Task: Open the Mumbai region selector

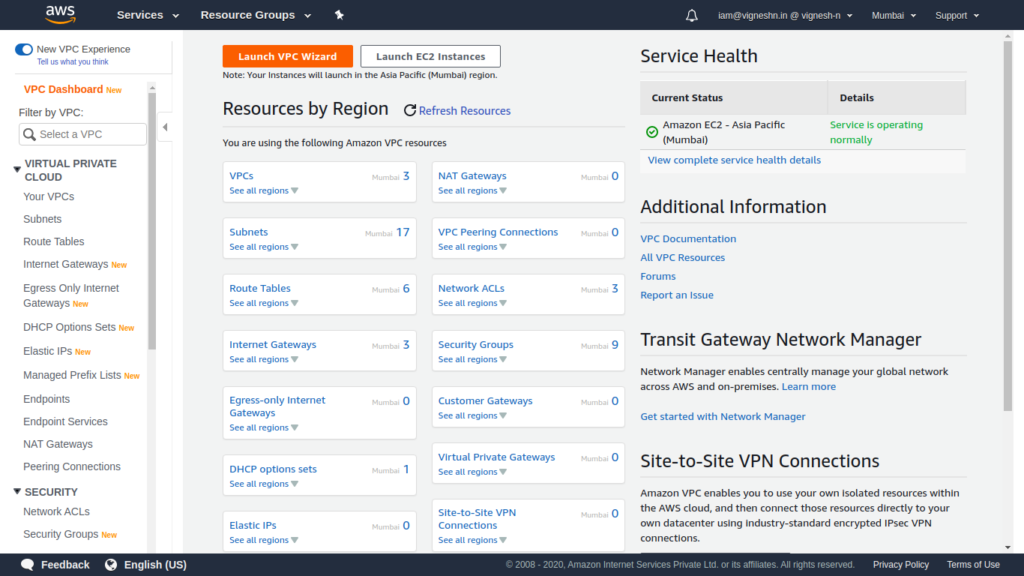Action: 893,15
